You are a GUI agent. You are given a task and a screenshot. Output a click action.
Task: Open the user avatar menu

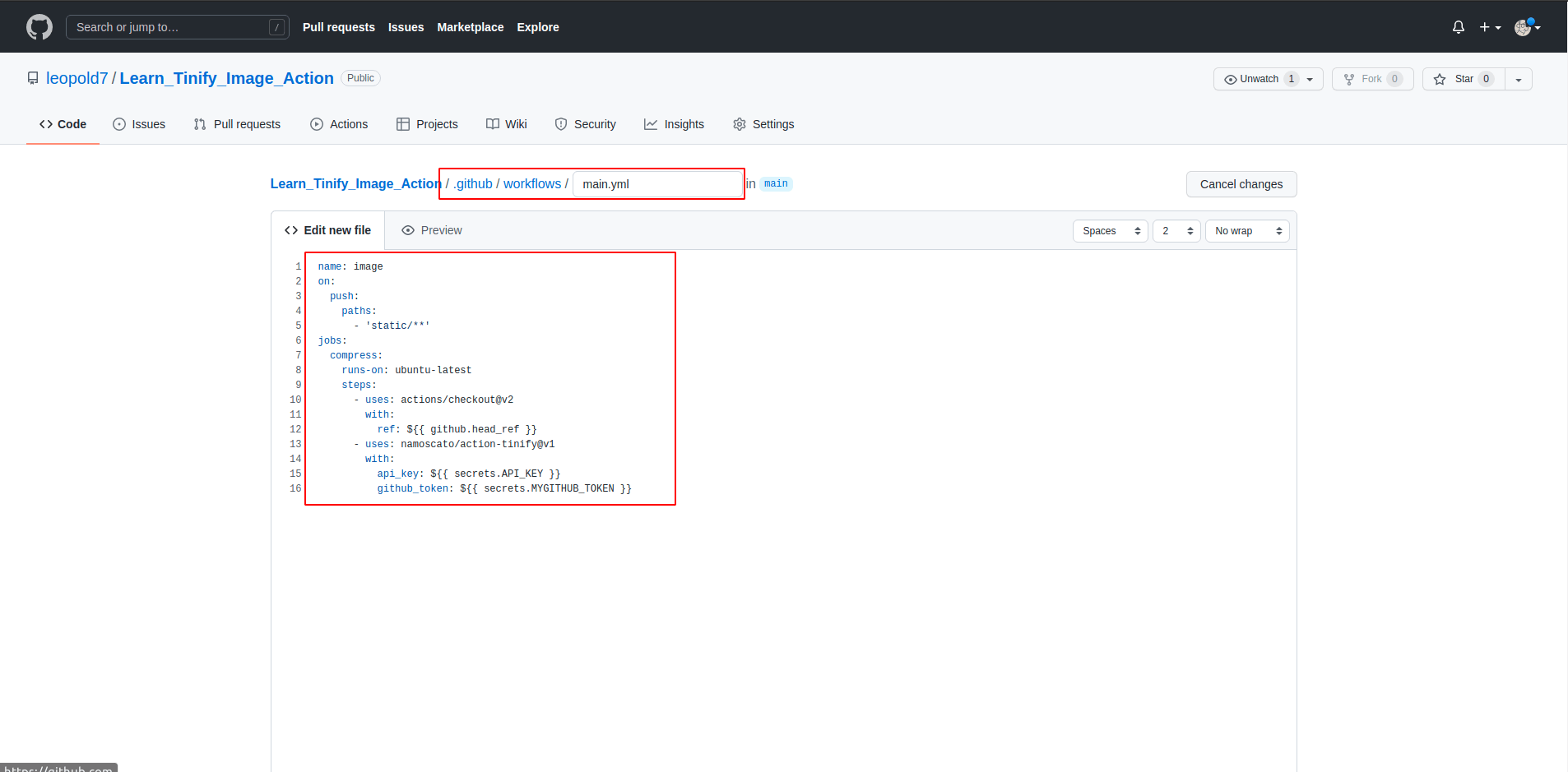[x=1526, y=27]
